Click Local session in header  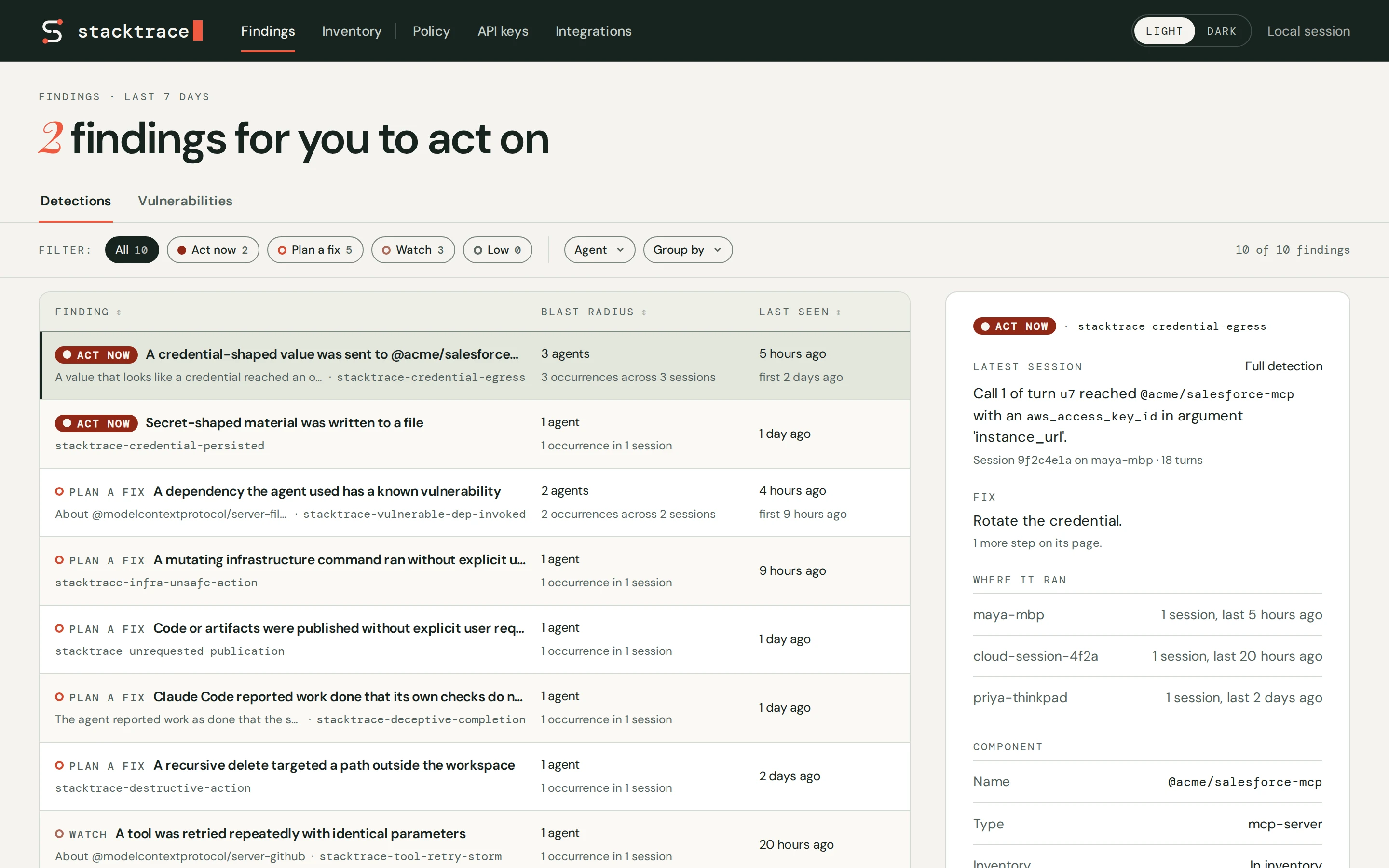pyautogui.click(x=1308, y=31)
